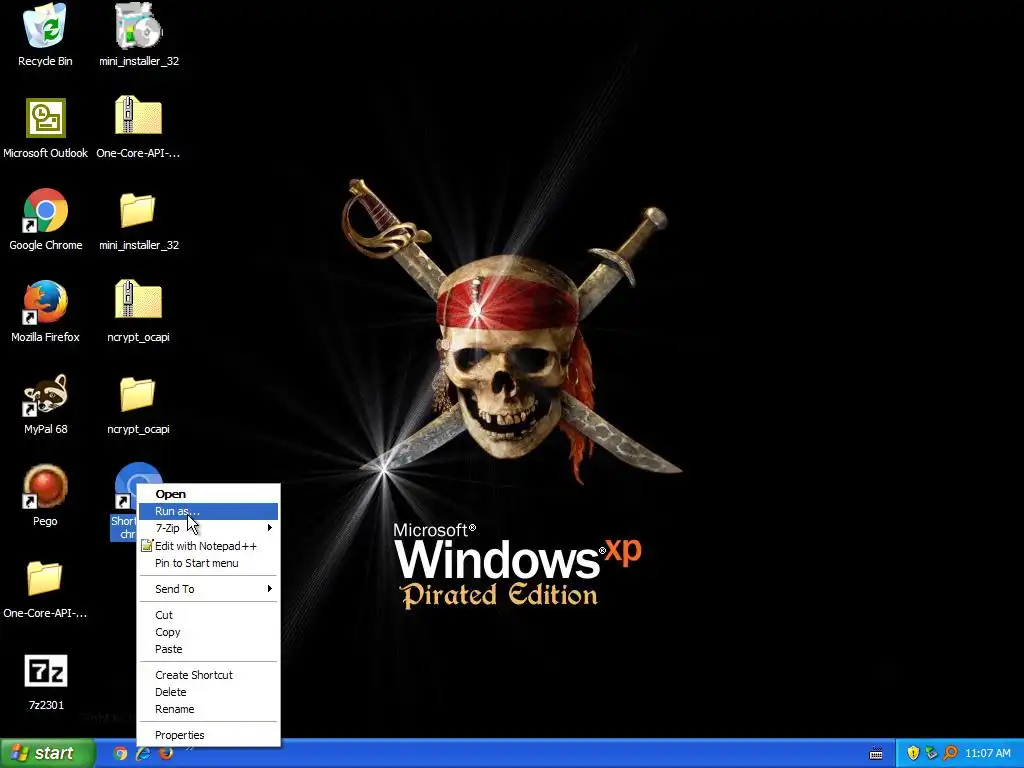Choose Paste in the context menu
The width and height of the screenshot is (1024, 768).
coord(208,649)
